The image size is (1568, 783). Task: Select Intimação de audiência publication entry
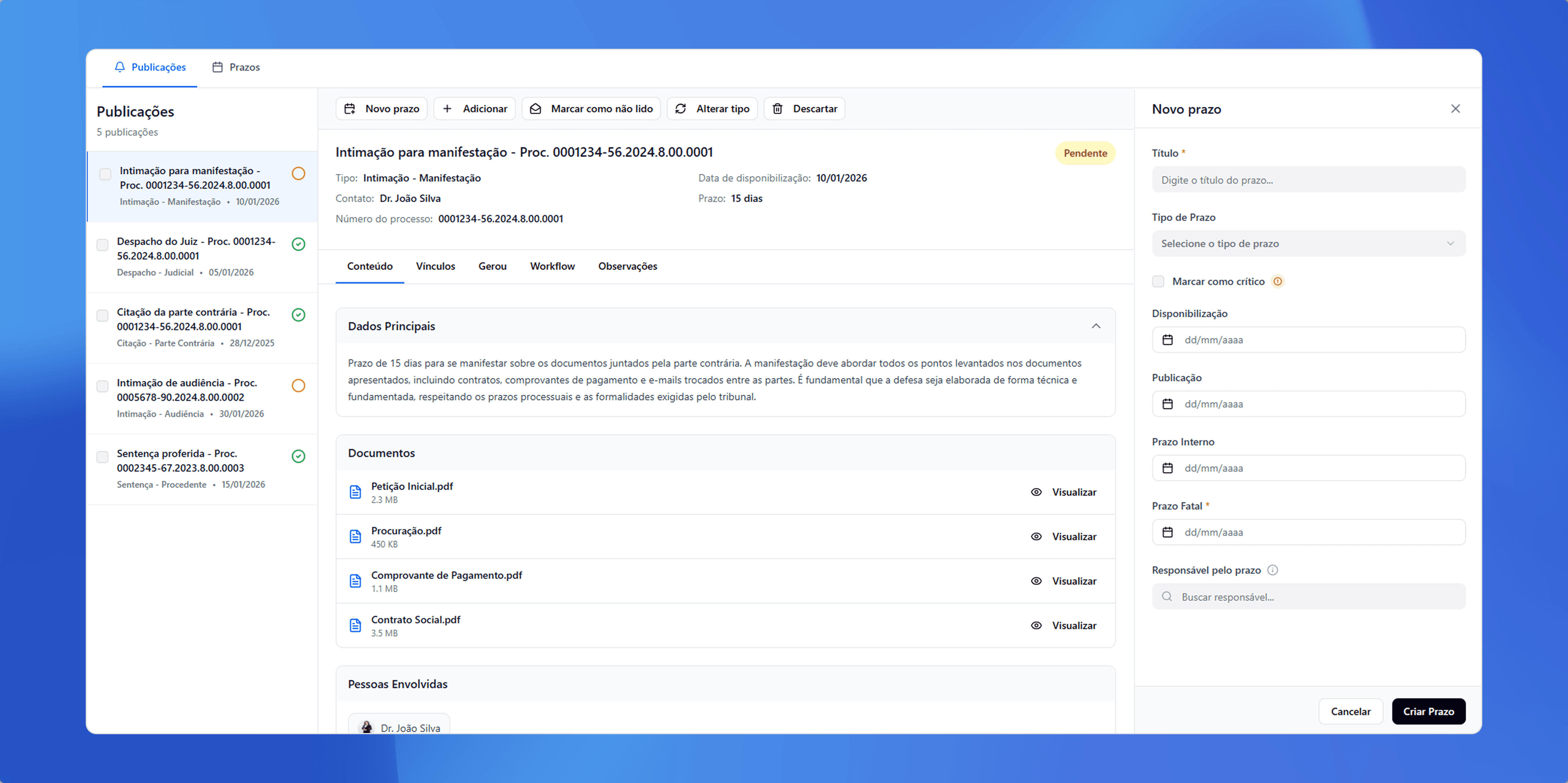point(202,399)
